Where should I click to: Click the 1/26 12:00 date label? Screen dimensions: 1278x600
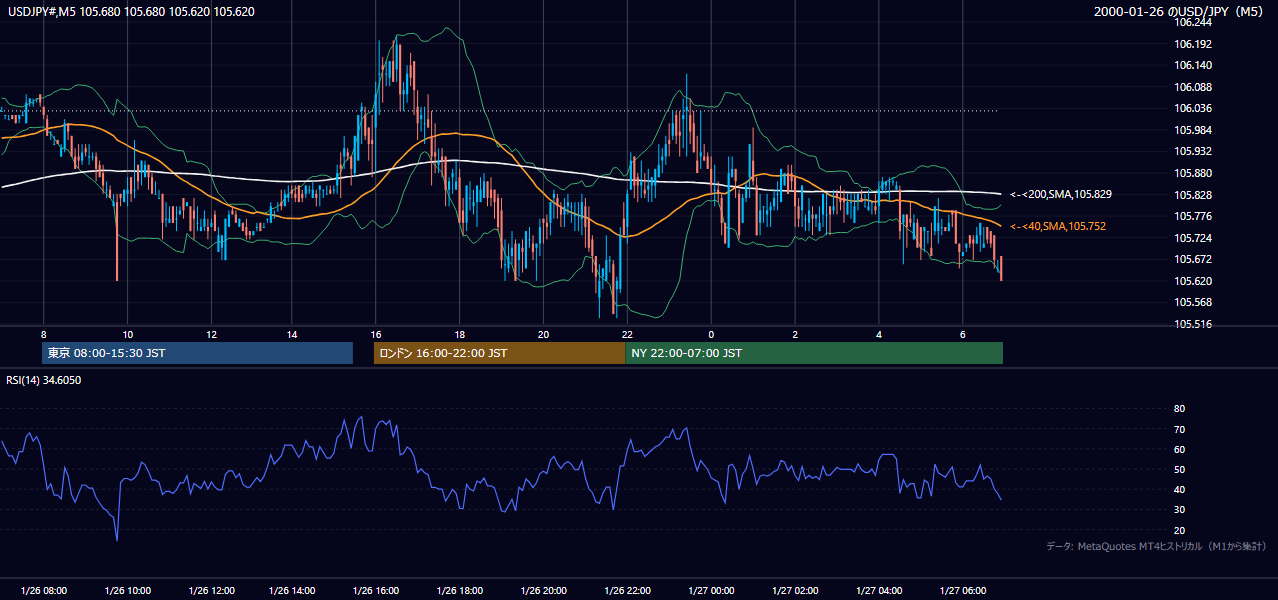tap(211, 591)
